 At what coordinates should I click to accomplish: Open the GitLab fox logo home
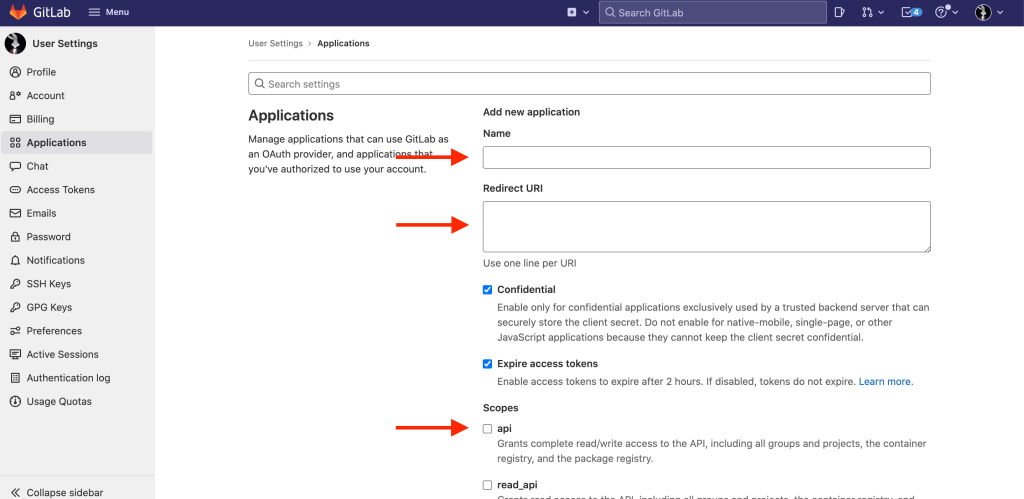pos(18,12)
